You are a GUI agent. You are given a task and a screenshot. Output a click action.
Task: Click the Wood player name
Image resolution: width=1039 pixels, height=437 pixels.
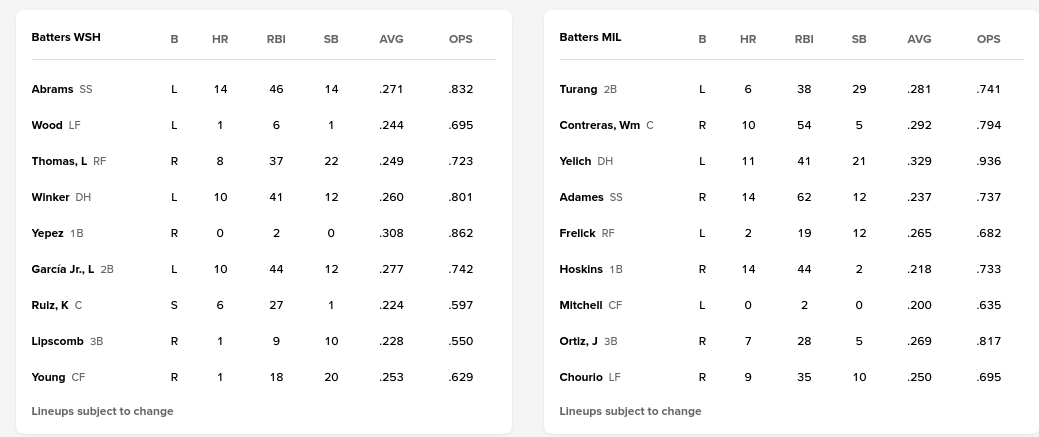click(x=47, y=125)
